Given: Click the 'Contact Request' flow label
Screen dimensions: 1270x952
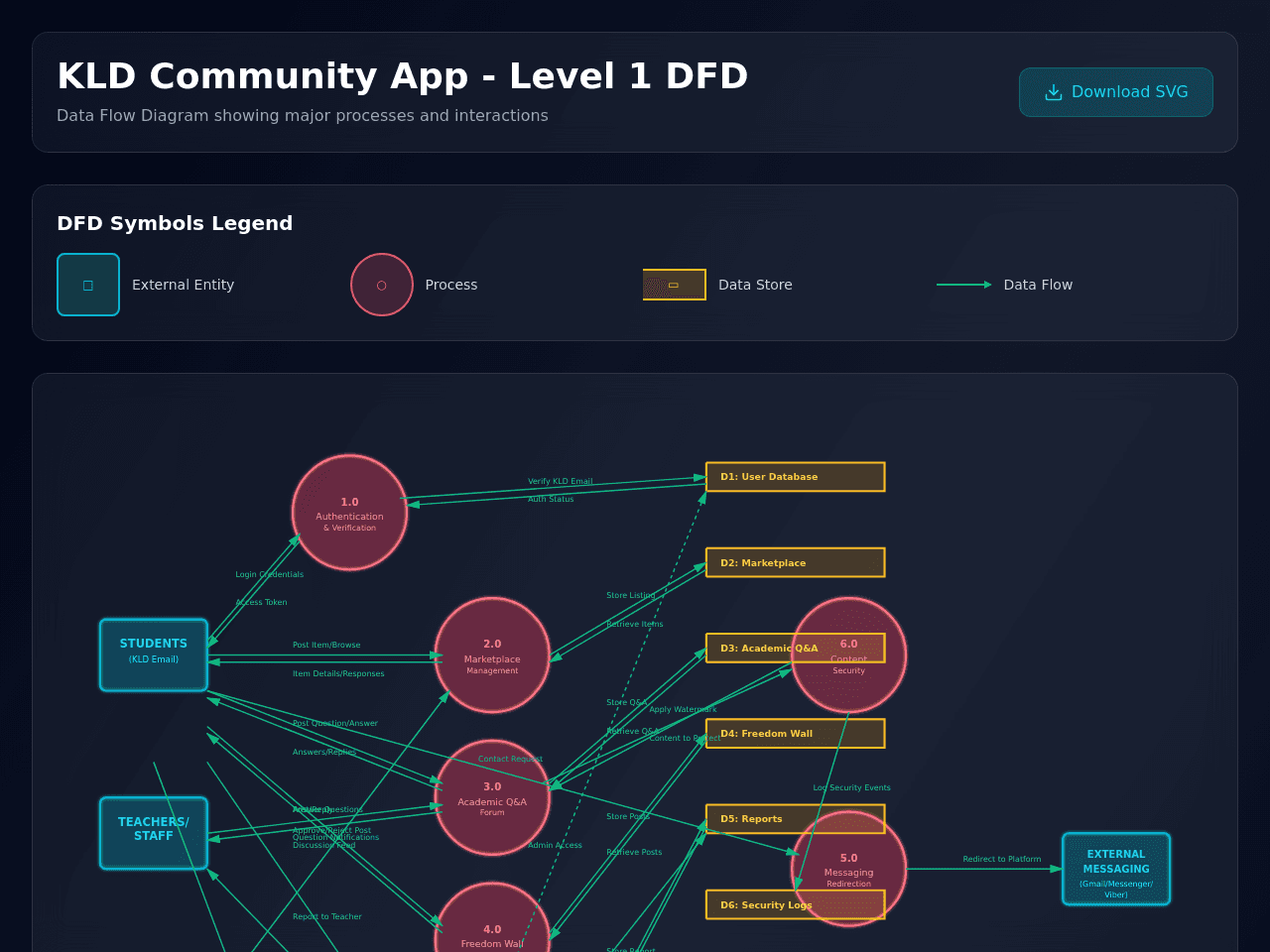Looking at the screenshot, I should coord(510,759).
